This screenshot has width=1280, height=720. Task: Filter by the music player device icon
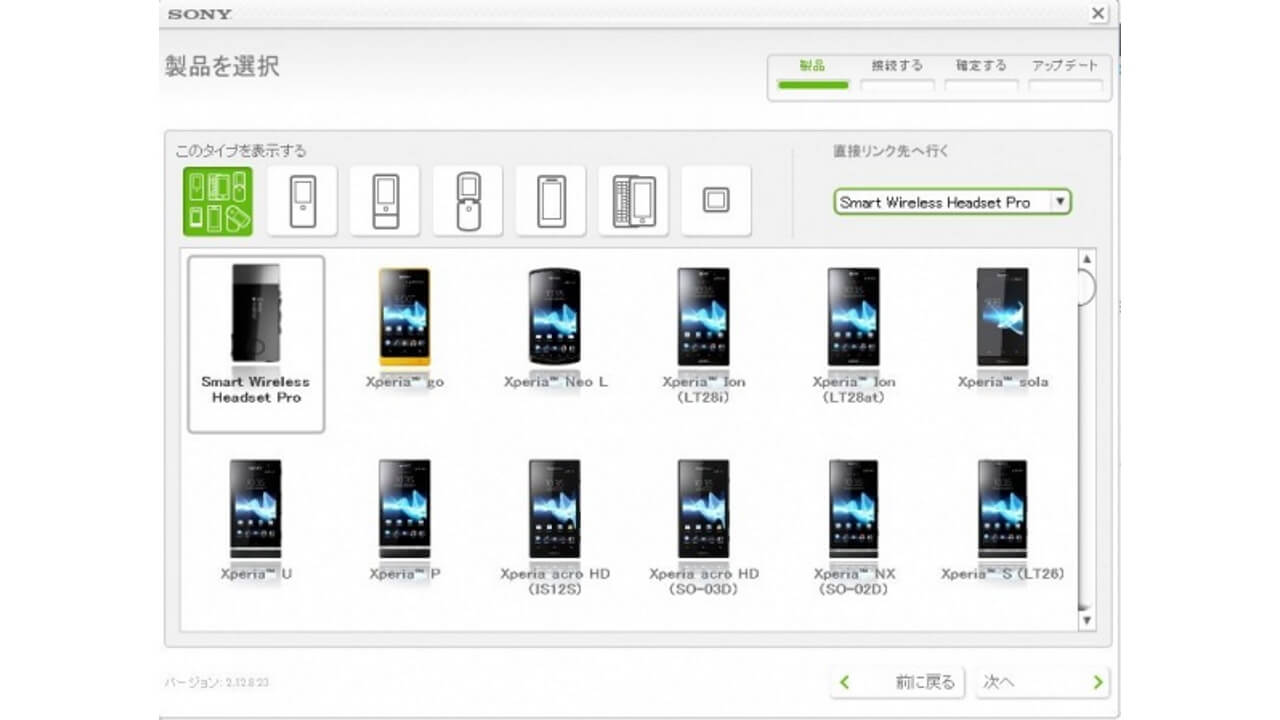302,201
